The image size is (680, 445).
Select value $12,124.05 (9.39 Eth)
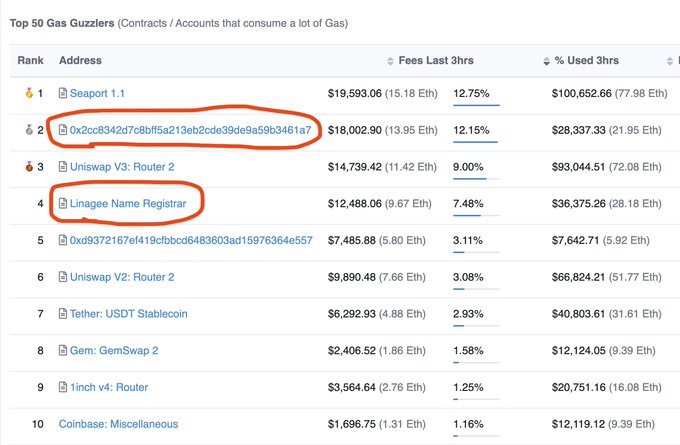pyautogui.click(x=603, y=350)
